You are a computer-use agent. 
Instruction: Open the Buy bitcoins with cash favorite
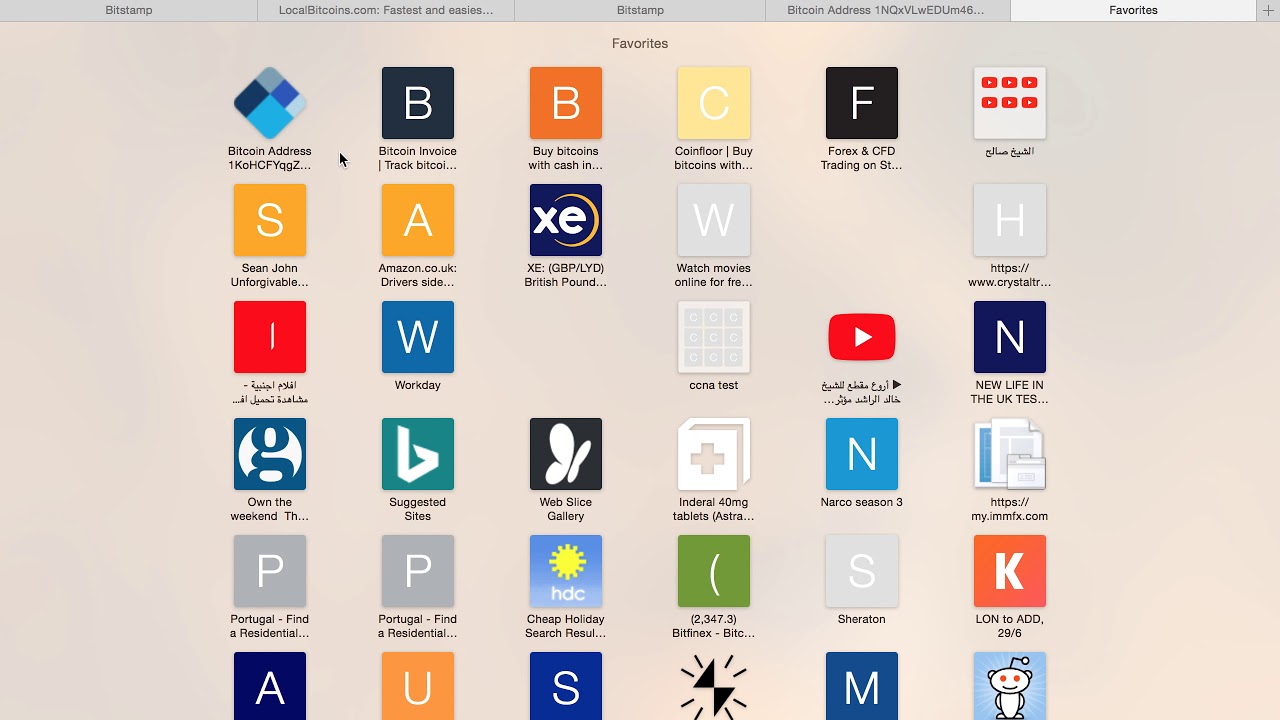pyautogui.click(x=566, y=103)
